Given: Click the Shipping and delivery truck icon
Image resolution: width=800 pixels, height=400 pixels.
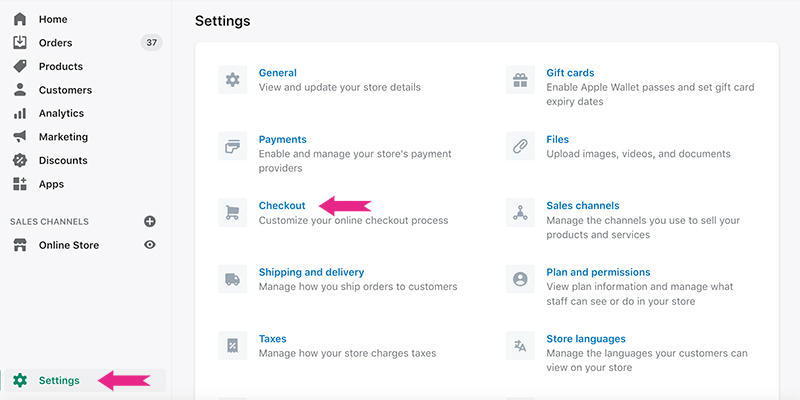Looking at the screenshot, I should pos(232,279).
